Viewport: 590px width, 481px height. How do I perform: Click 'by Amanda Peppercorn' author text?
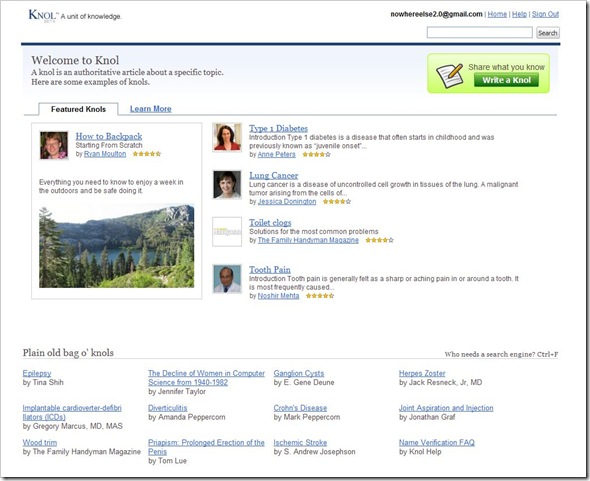(x=187, y=417)
